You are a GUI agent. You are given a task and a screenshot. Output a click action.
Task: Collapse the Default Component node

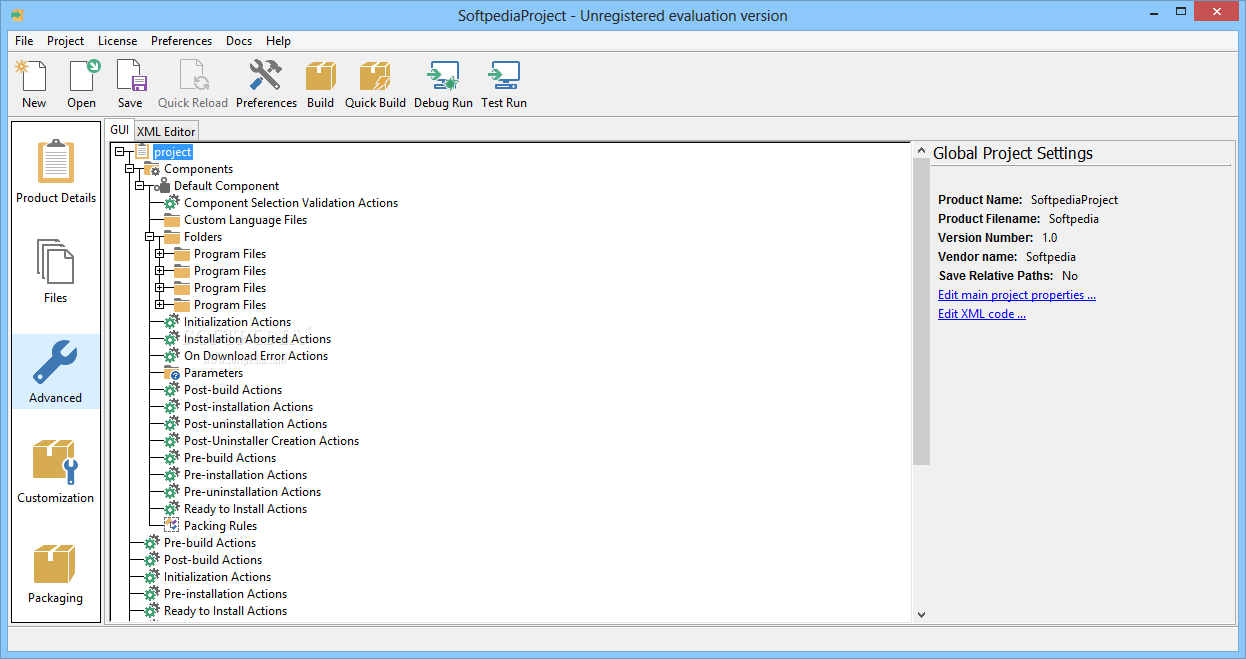click(x=140, y=186)
